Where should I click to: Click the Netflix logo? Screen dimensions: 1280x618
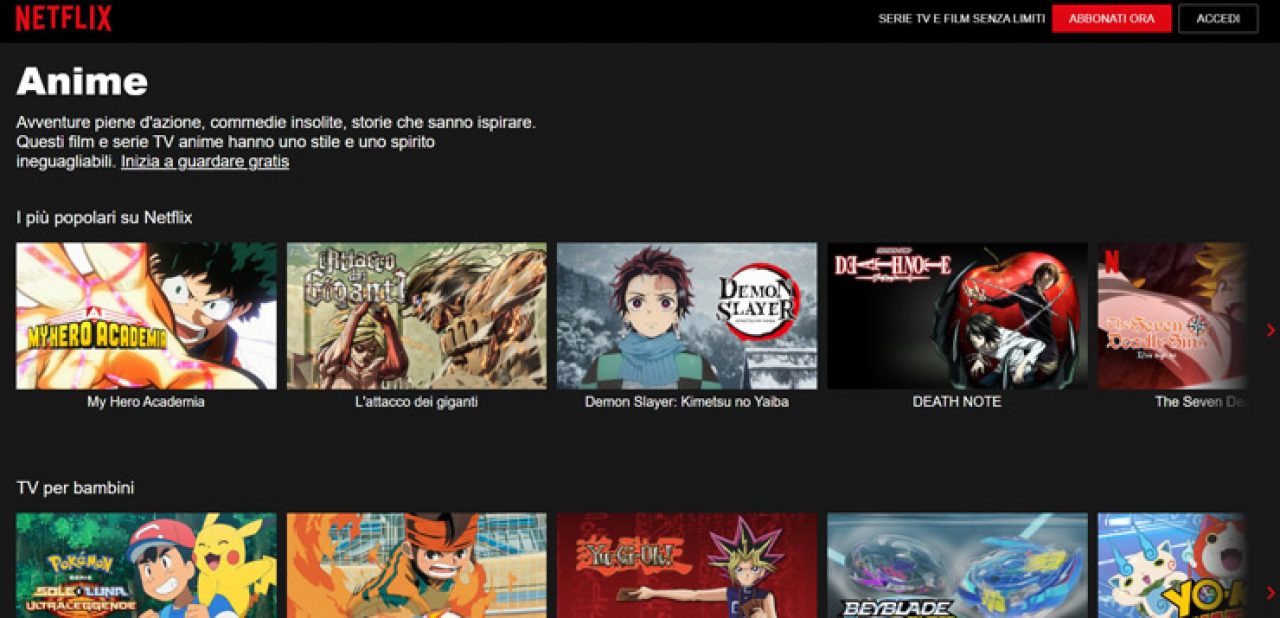click(63, 18)
